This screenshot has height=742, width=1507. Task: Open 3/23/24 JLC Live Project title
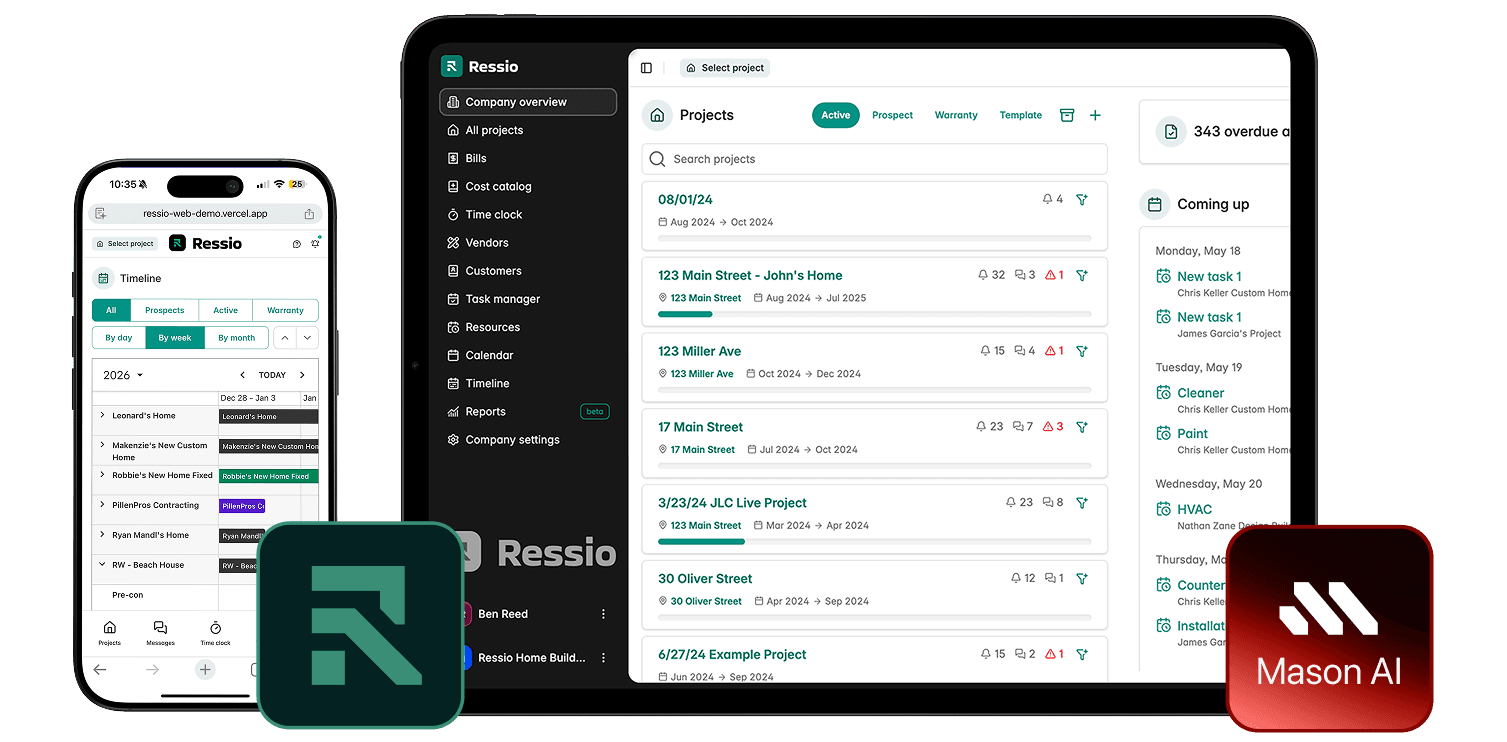pos(732,503)
